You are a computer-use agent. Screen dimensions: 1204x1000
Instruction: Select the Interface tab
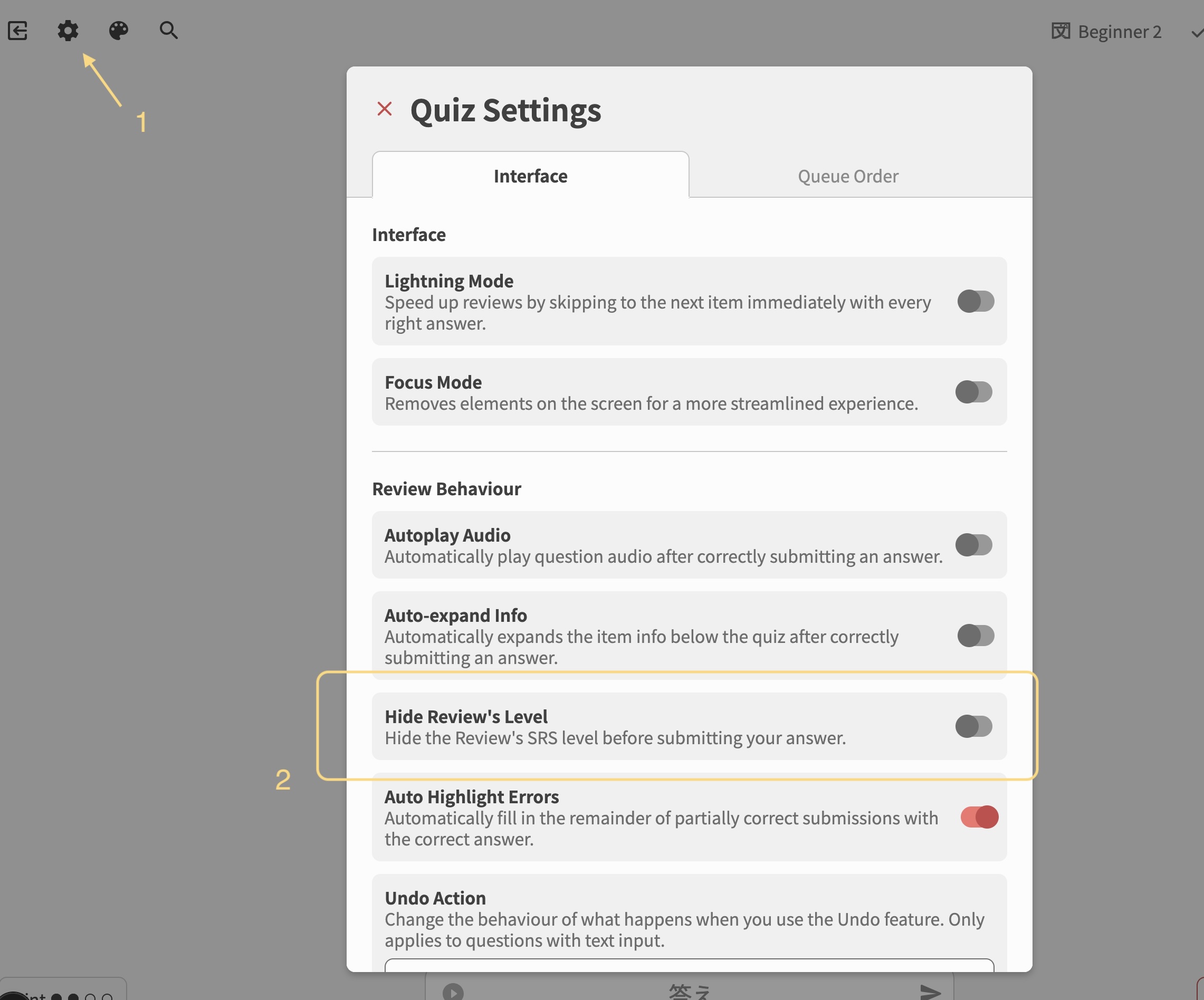530,176
